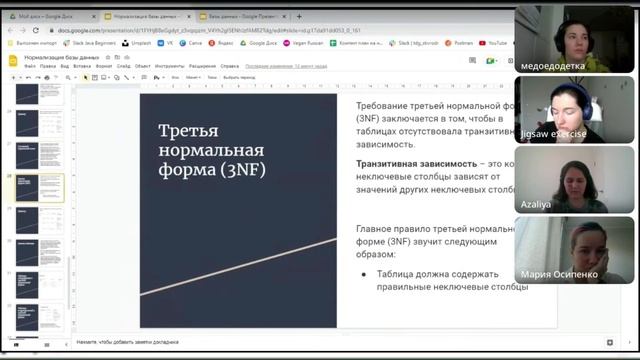Select the line tool
The width and height of the screenshot is (640, 360).
click(127, 77)
